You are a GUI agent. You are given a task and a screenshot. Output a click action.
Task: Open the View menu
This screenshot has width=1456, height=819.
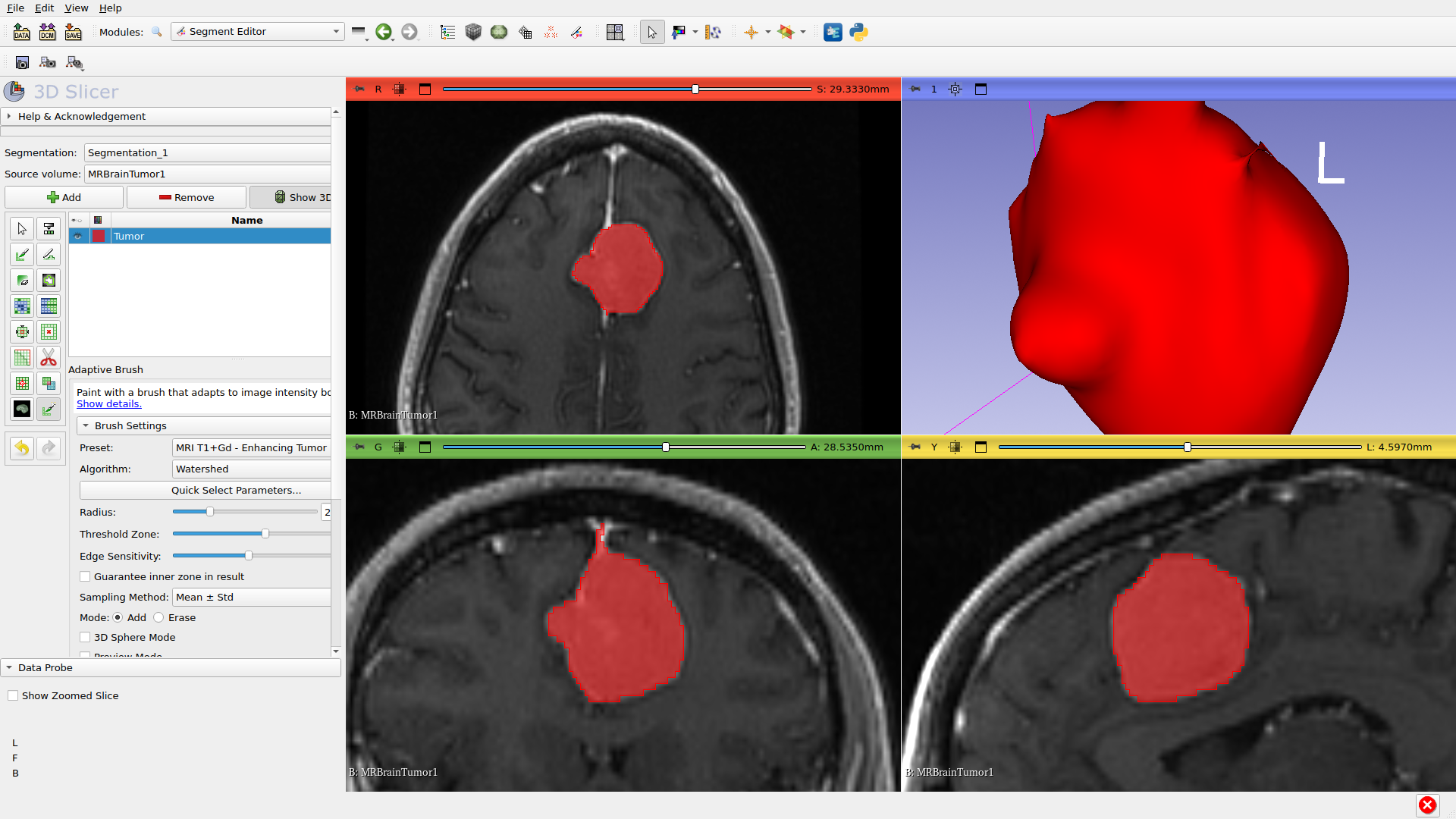(77, 8)
